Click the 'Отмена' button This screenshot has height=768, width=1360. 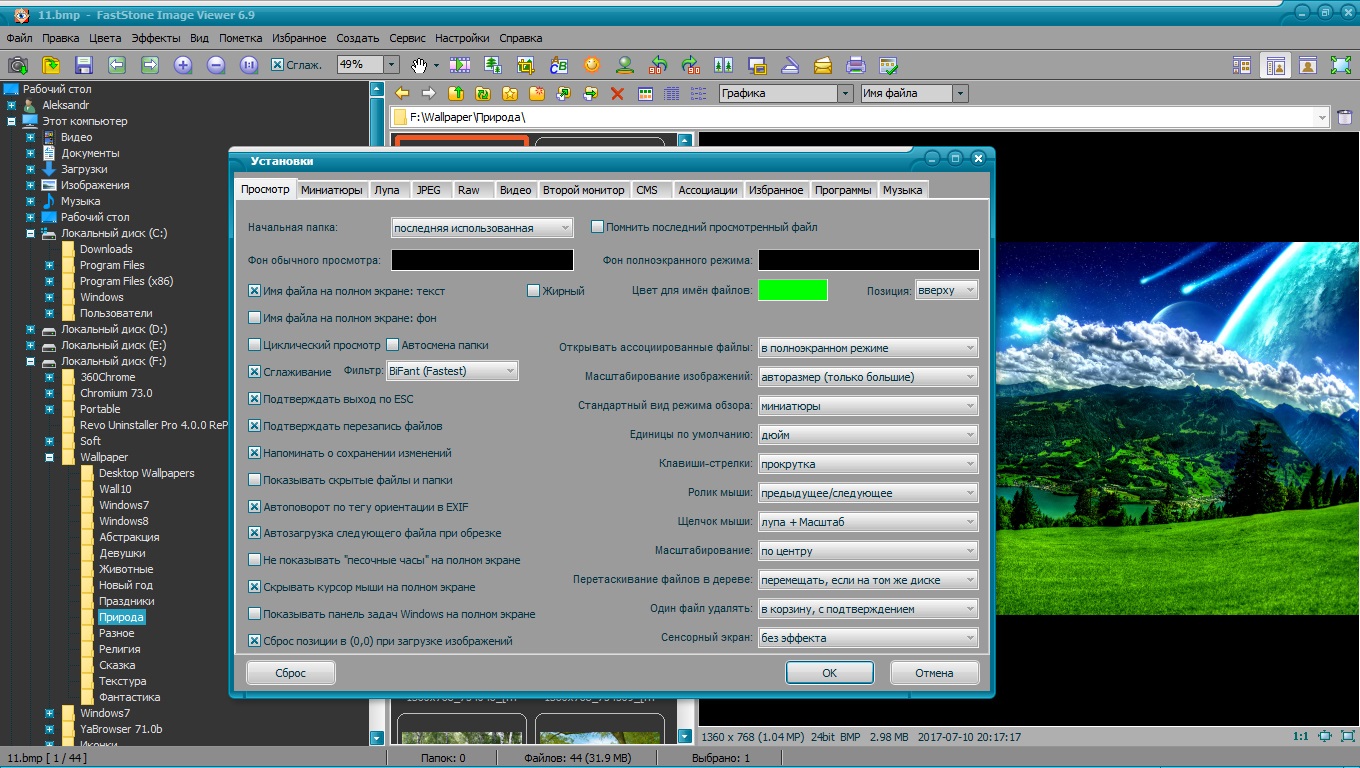tap(933, 673)
